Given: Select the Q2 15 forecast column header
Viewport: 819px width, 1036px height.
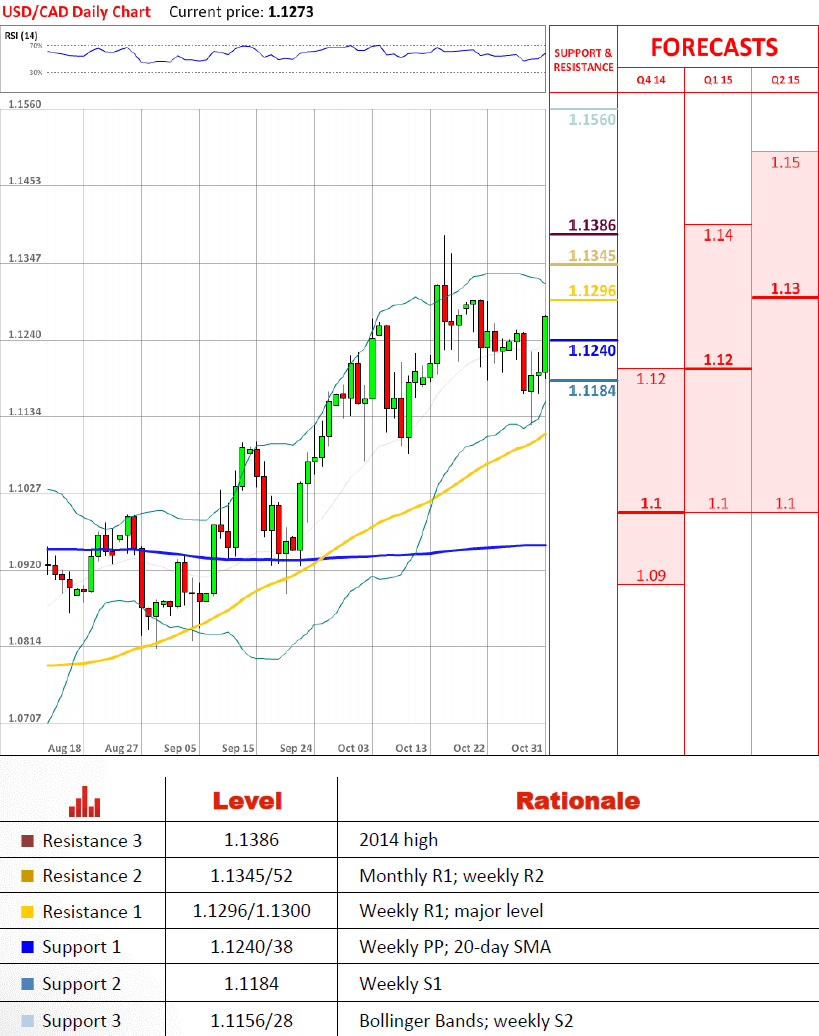Looking at the screenshot, I should tap(785, 80).
